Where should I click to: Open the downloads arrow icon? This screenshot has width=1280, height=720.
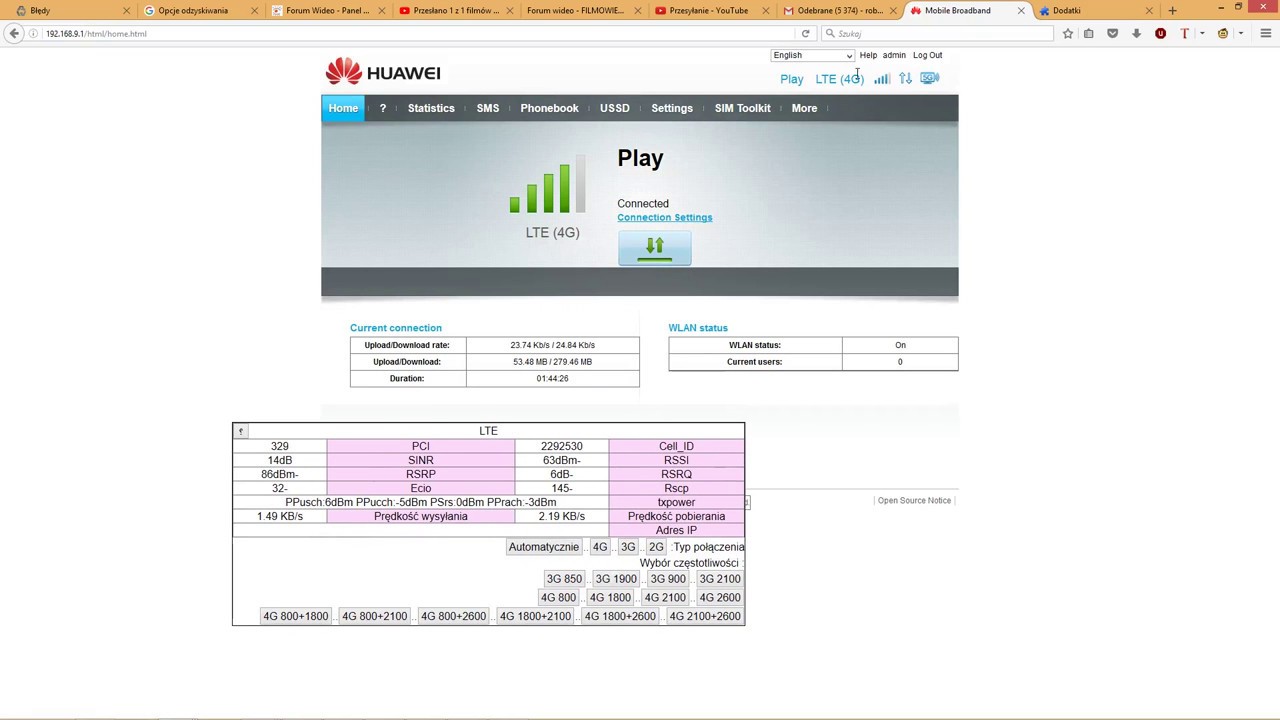pos(1136,33)
